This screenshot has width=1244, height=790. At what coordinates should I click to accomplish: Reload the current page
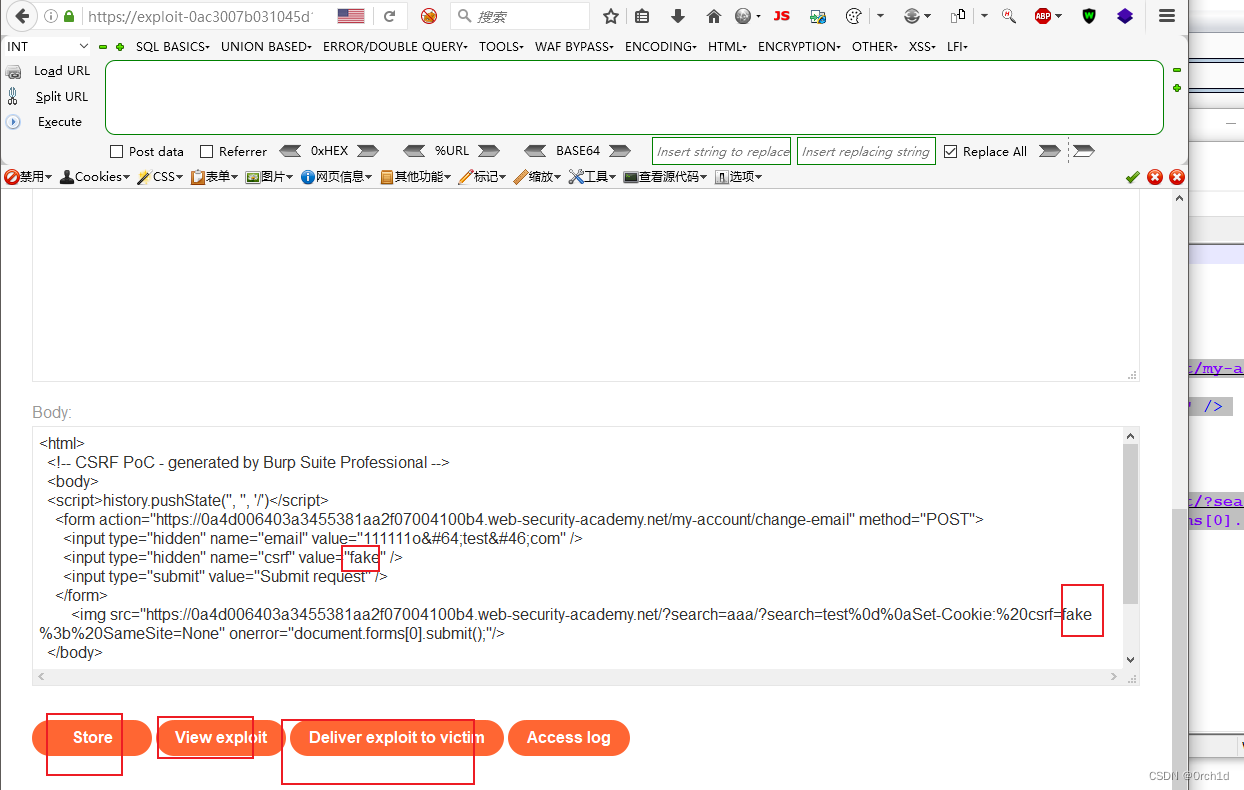[389, 16]
